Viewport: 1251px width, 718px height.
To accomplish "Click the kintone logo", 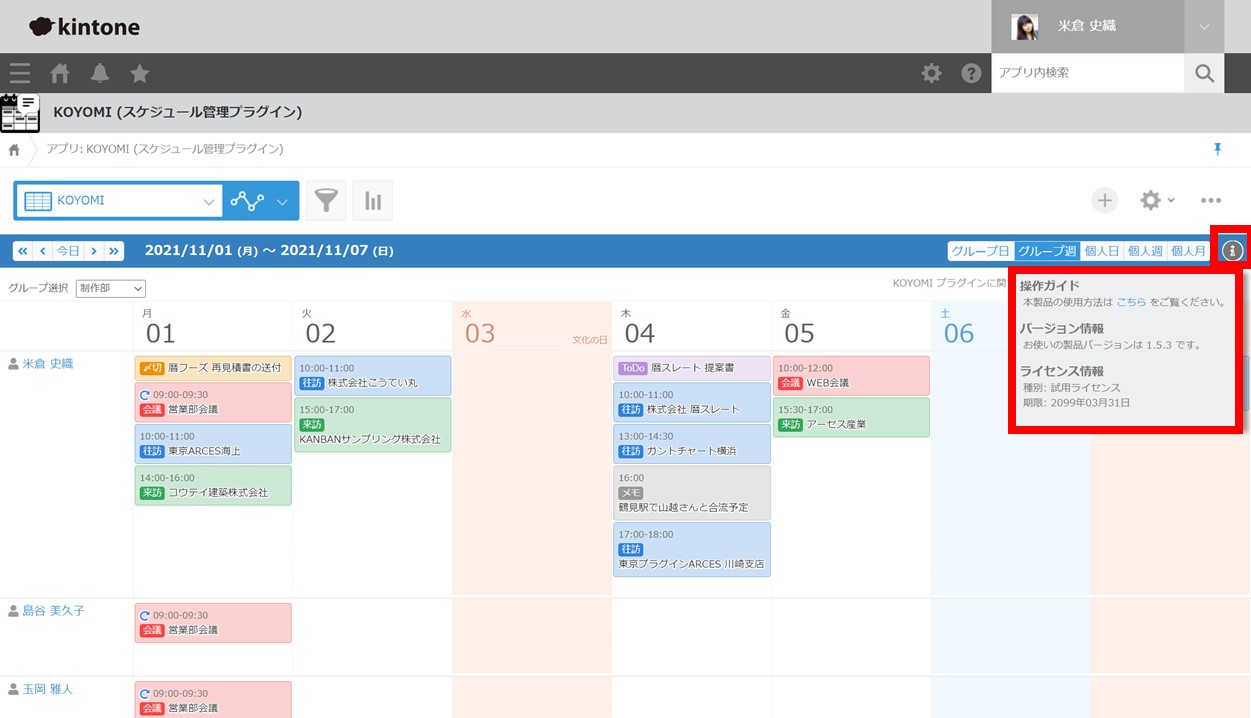I will tap(85, 27).
